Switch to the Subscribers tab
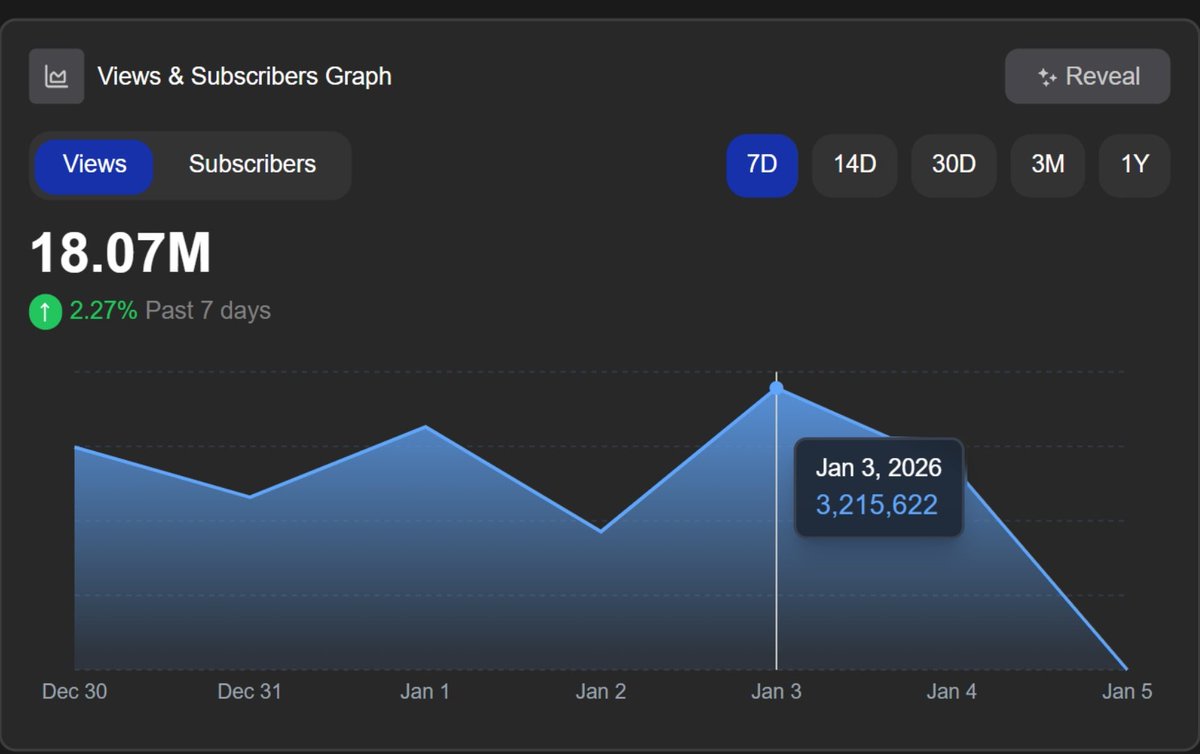This screenshot has height=754, width=1200. [252, 165]
